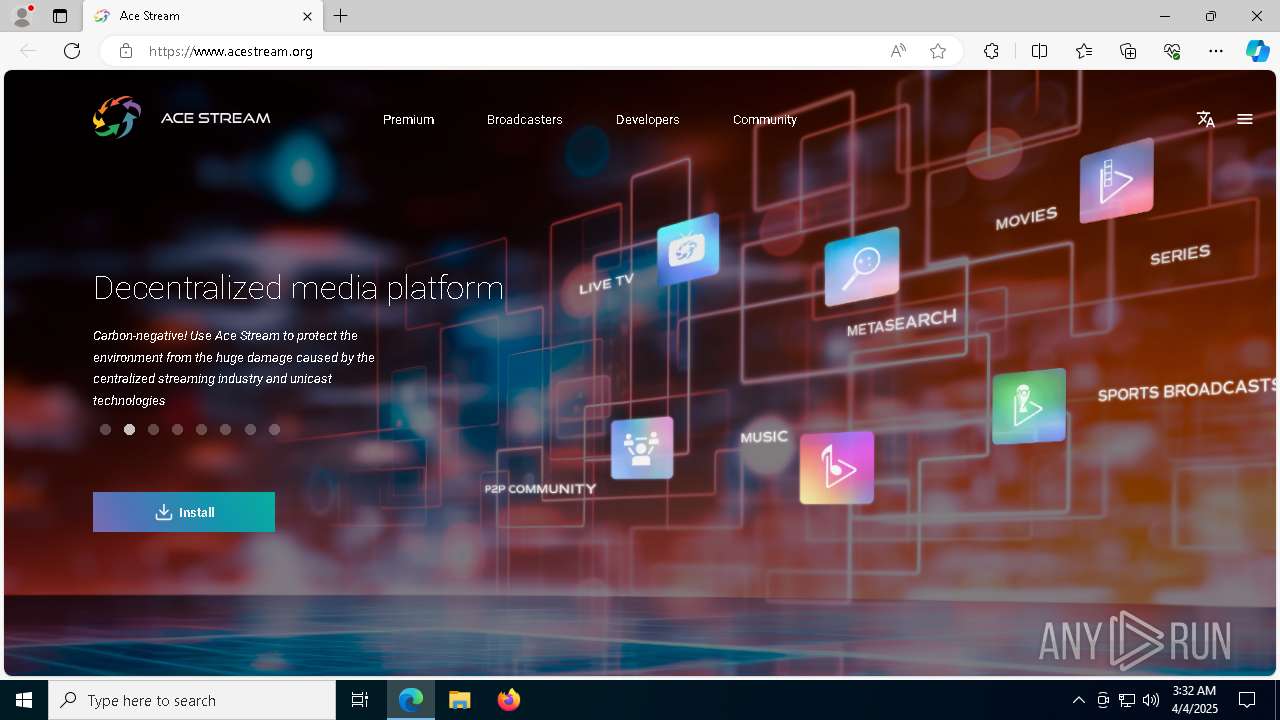The width and height of the screenshot is (1280, 720).
Task: Click the METASEARCH label
Action: point(902,323)
